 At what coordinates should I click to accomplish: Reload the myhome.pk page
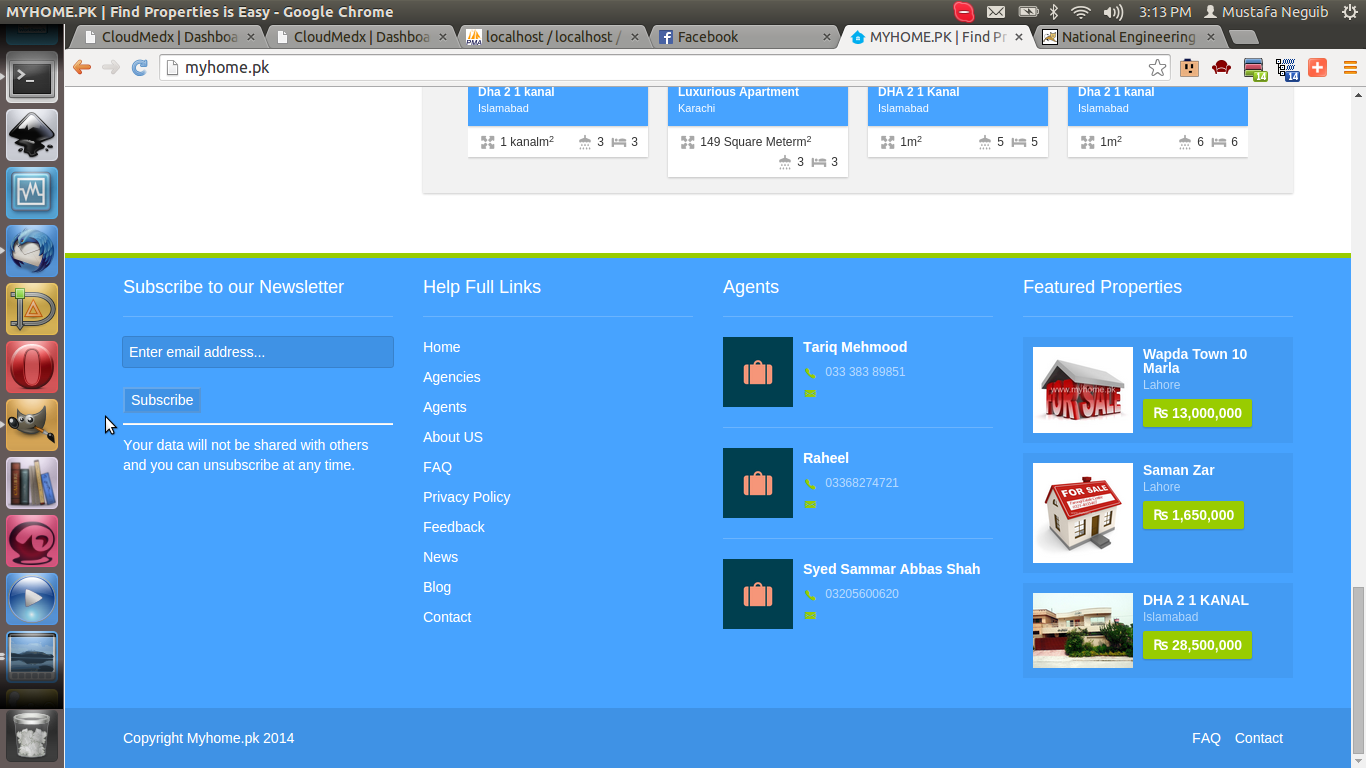click(x=140, y=67)
